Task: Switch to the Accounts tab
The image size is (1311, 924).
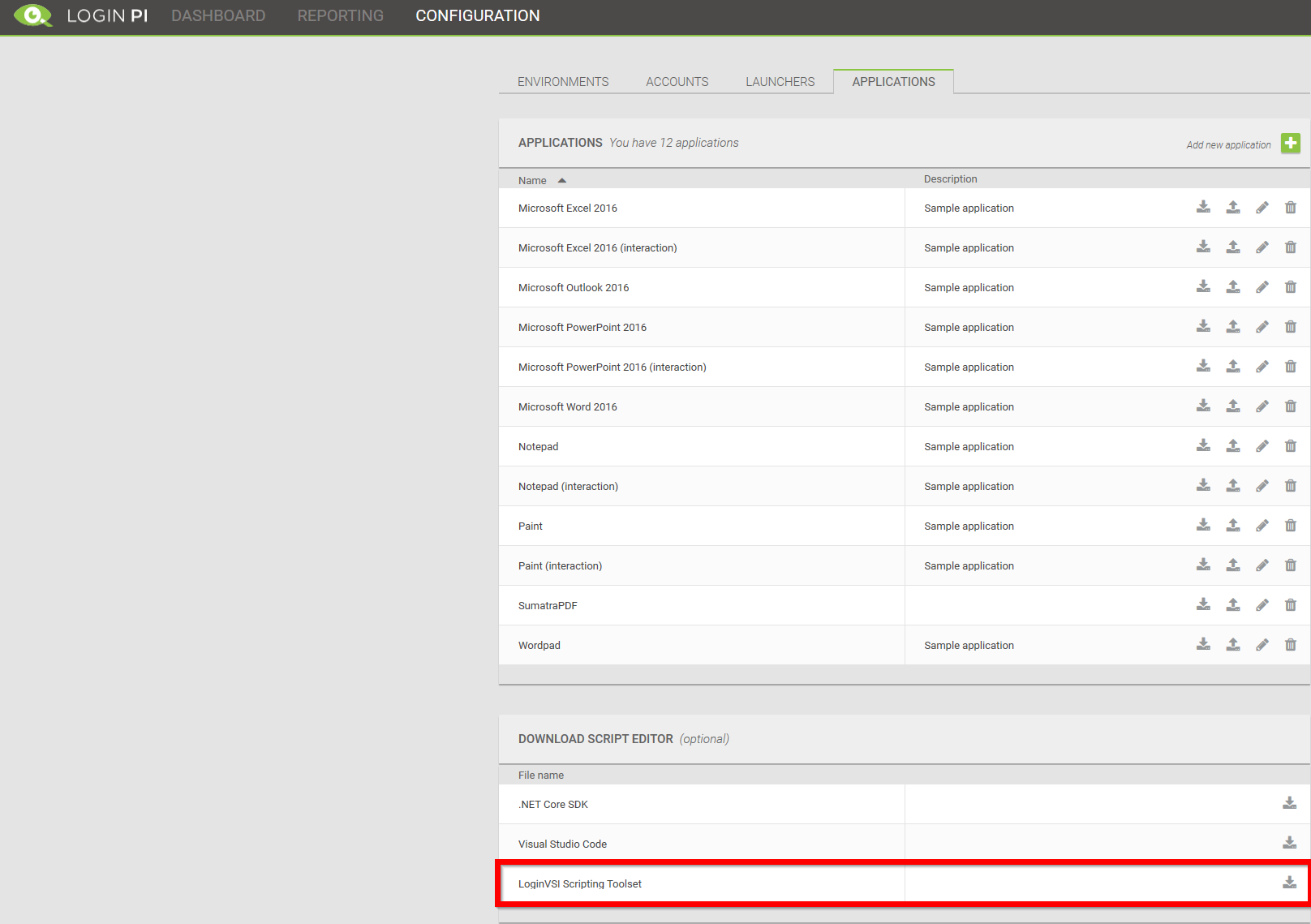Action: tap(677, 82)
